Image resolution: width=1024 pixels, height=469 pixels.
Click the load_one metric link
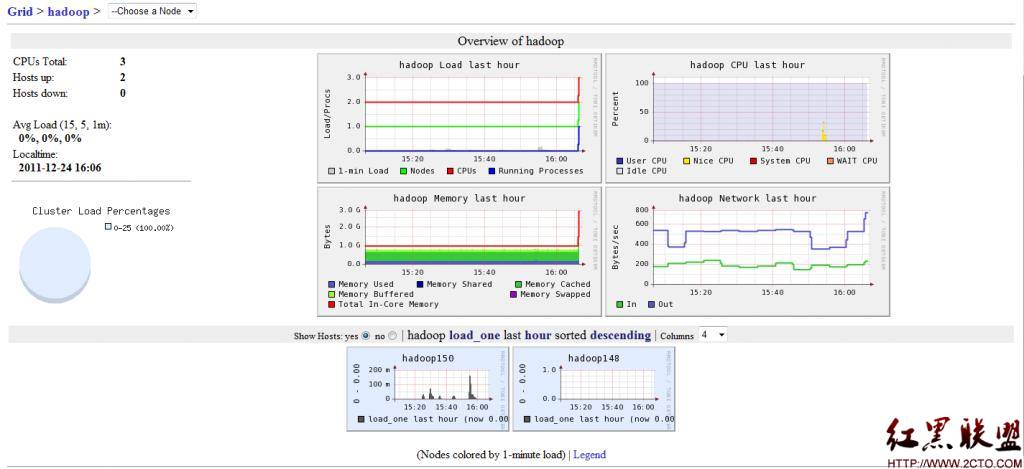[x=475, y=335]
